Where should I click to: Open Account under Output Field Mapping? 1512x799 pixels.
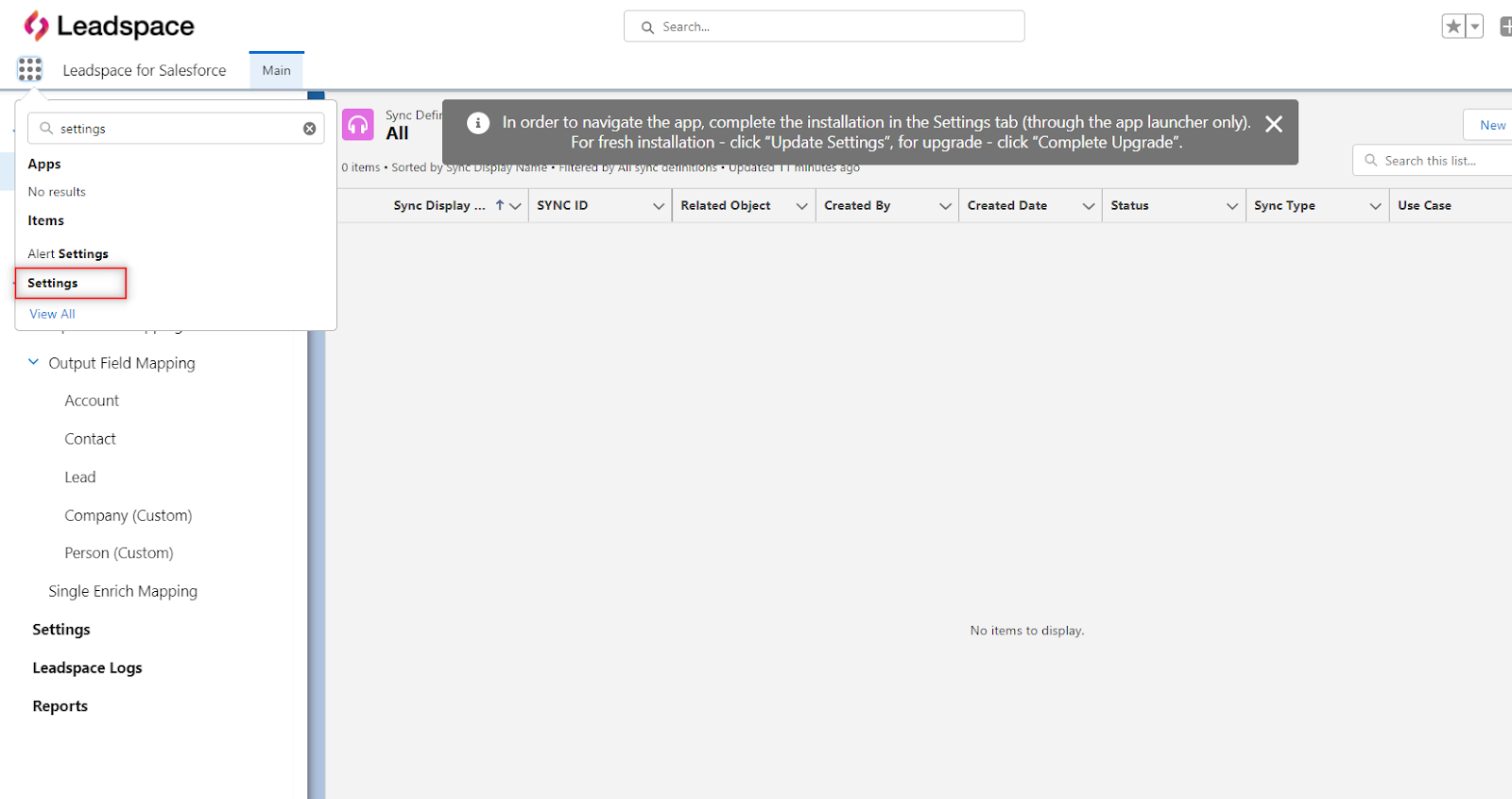tap(92, 401)
